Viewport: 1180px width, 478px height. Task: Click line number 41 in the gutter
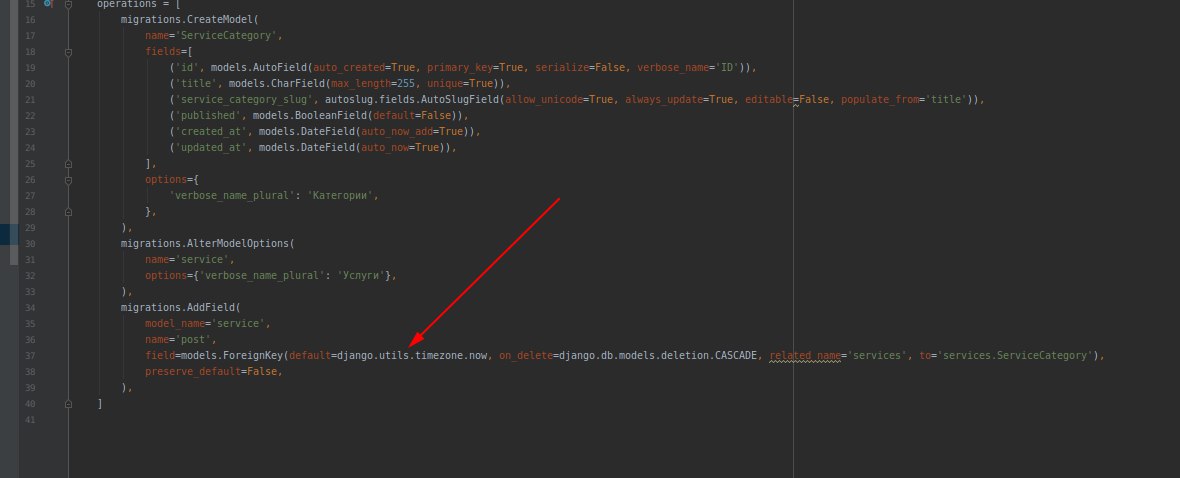[30, 420]
